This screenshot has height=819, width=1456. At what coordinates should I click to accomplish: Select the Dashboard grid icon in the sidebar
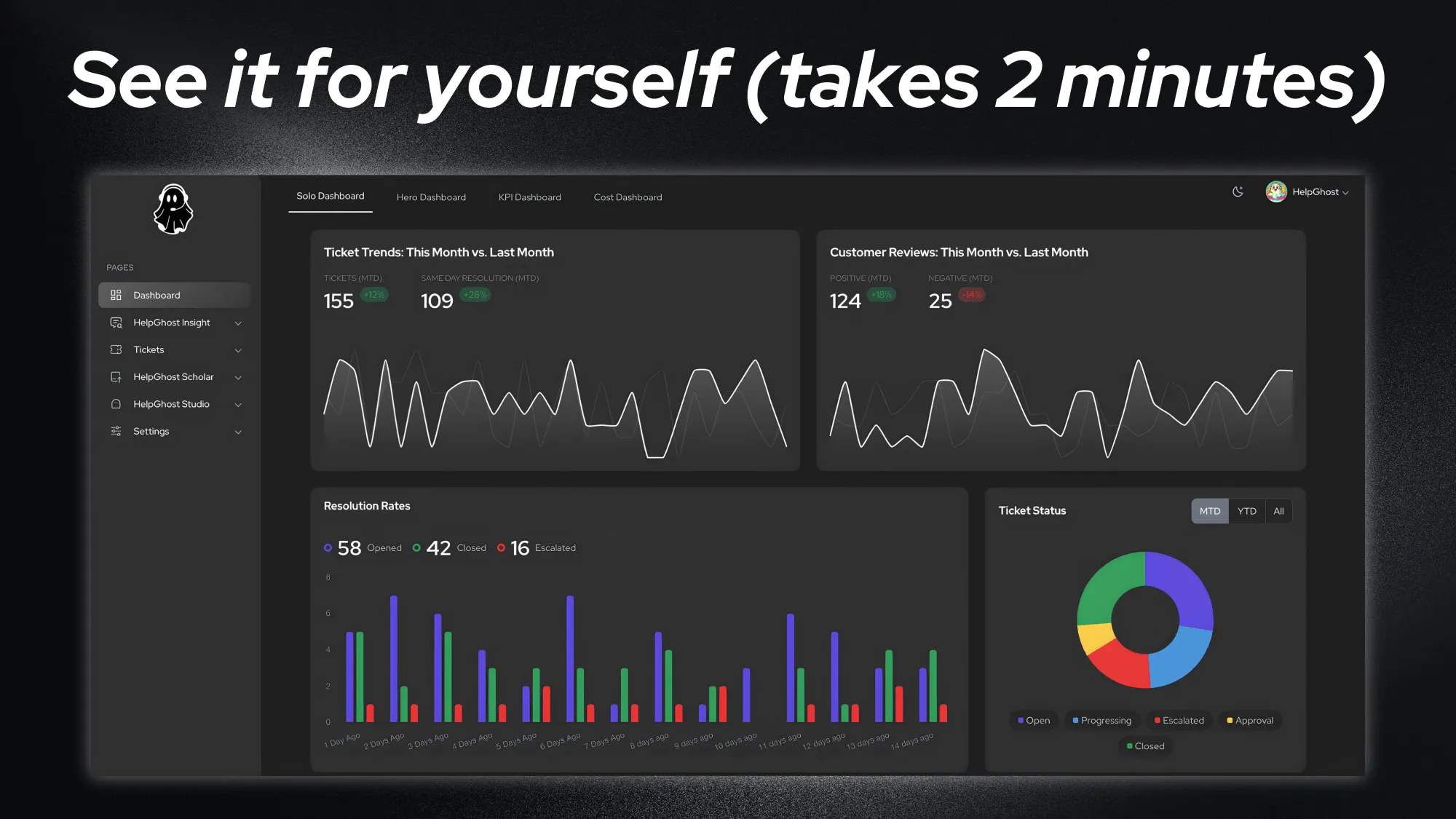116,295
